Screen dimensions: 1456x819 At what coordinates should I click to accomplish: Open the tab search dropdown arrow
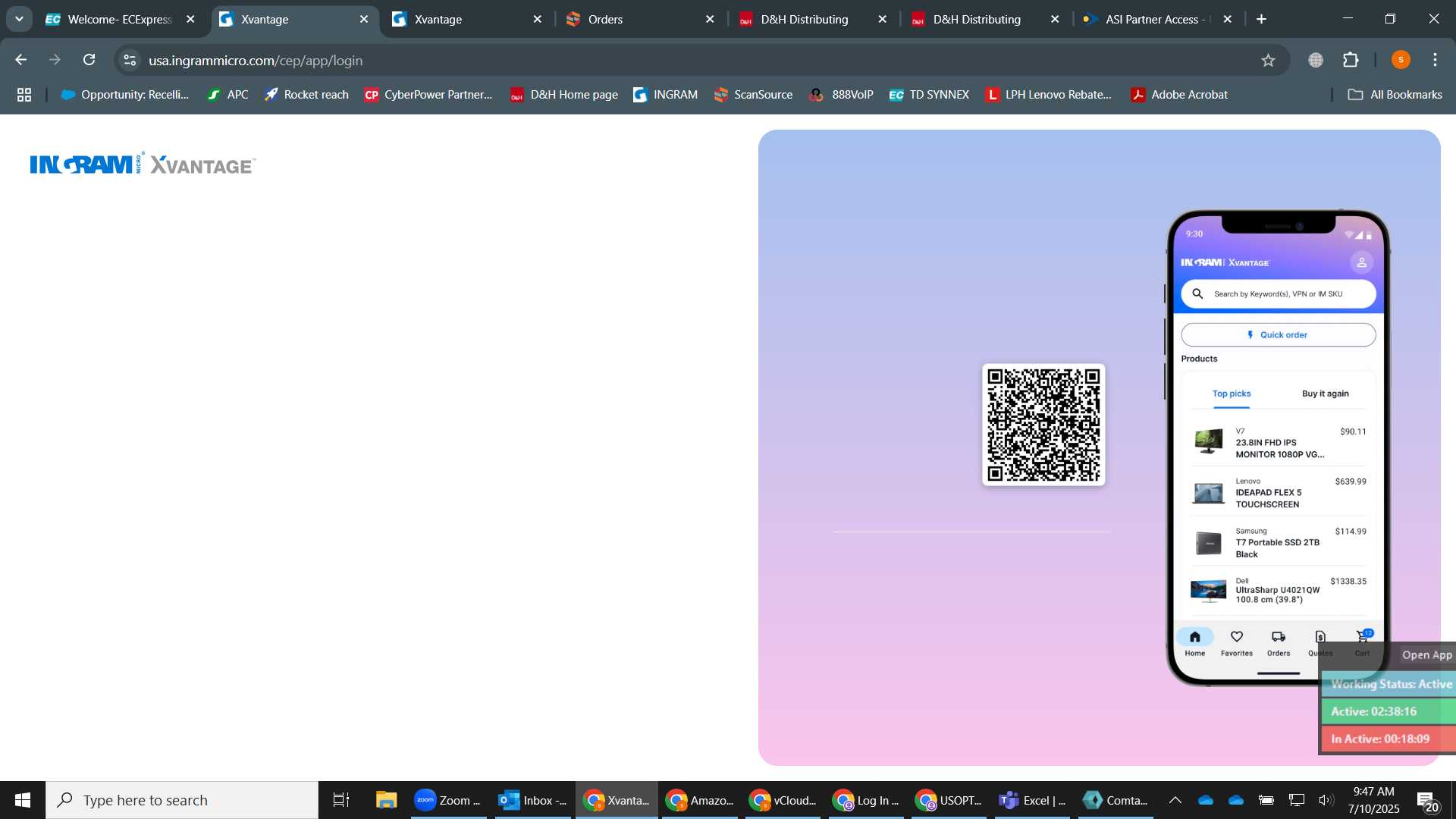(x=19, y=19)
